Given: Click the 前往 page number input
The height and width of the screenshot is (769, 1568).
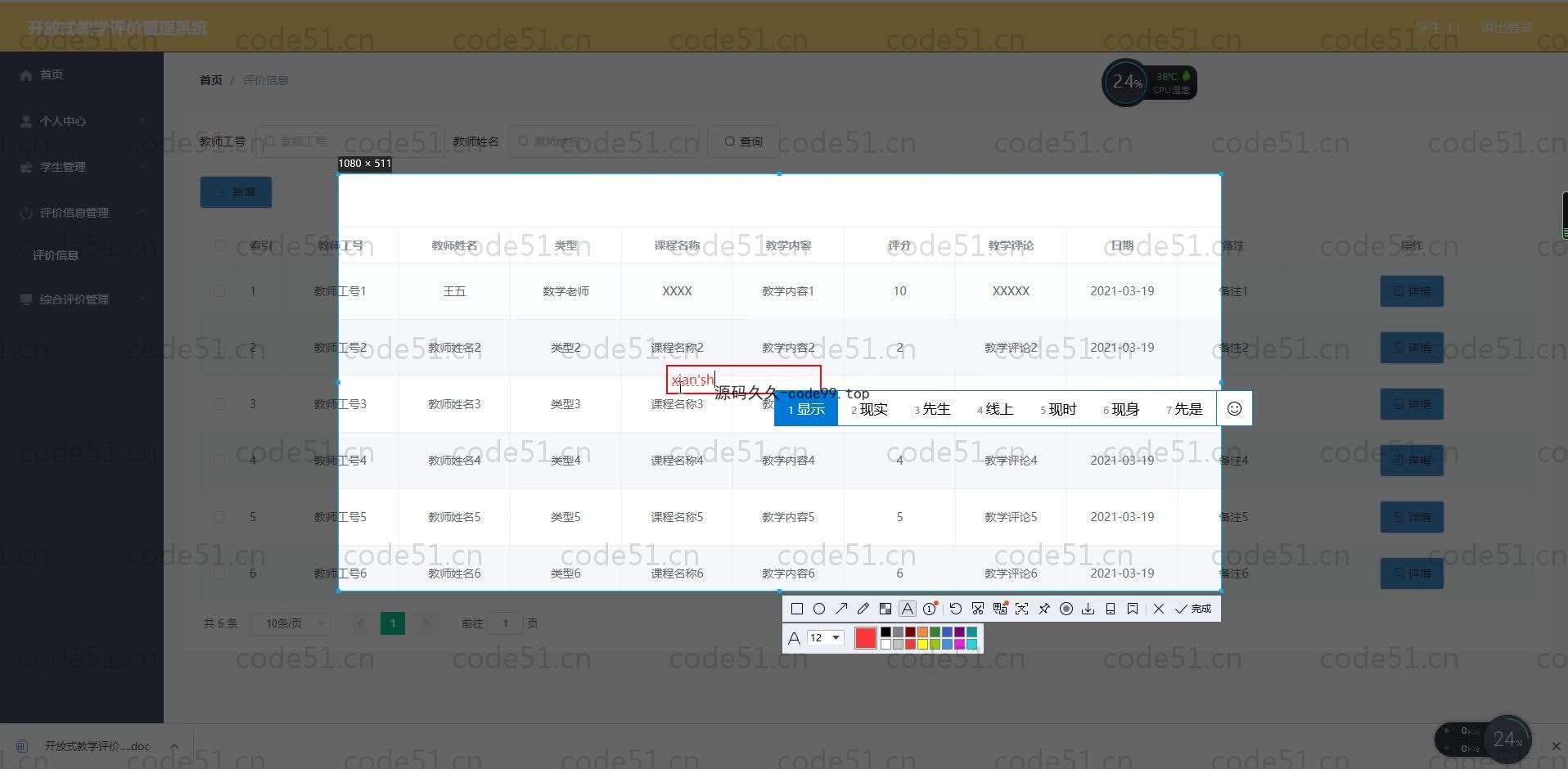Looking at the screenshot, I should (506, 623).
